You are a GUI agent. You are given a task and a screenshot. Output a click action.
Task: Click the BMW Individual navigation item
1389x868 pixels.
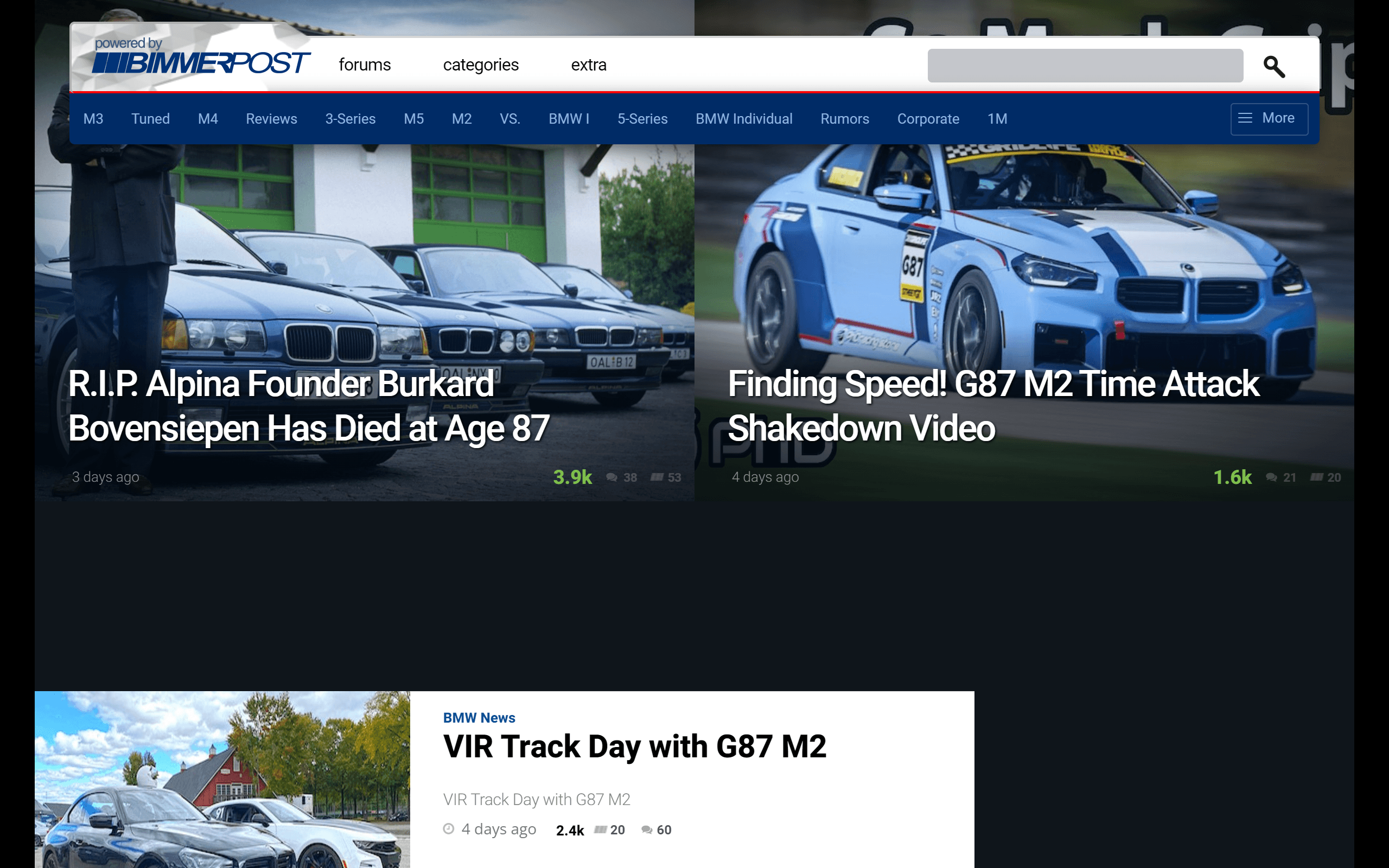click(744, 119)
